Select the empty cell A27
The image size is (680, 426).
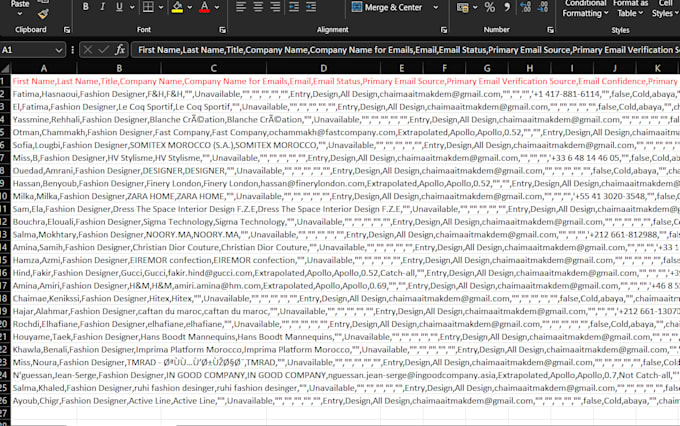coord(44,413)
